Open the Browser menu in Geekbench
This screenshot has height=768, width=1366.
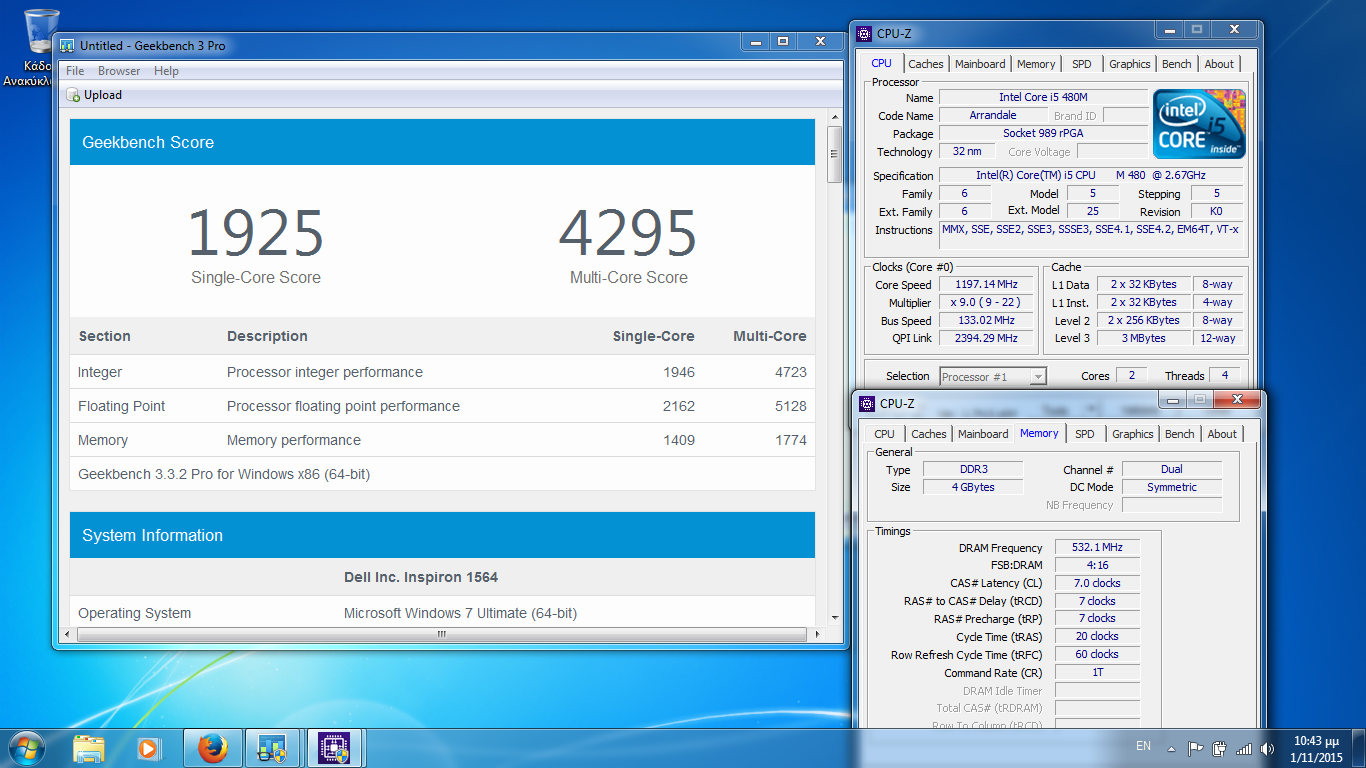tap(119, 71)
